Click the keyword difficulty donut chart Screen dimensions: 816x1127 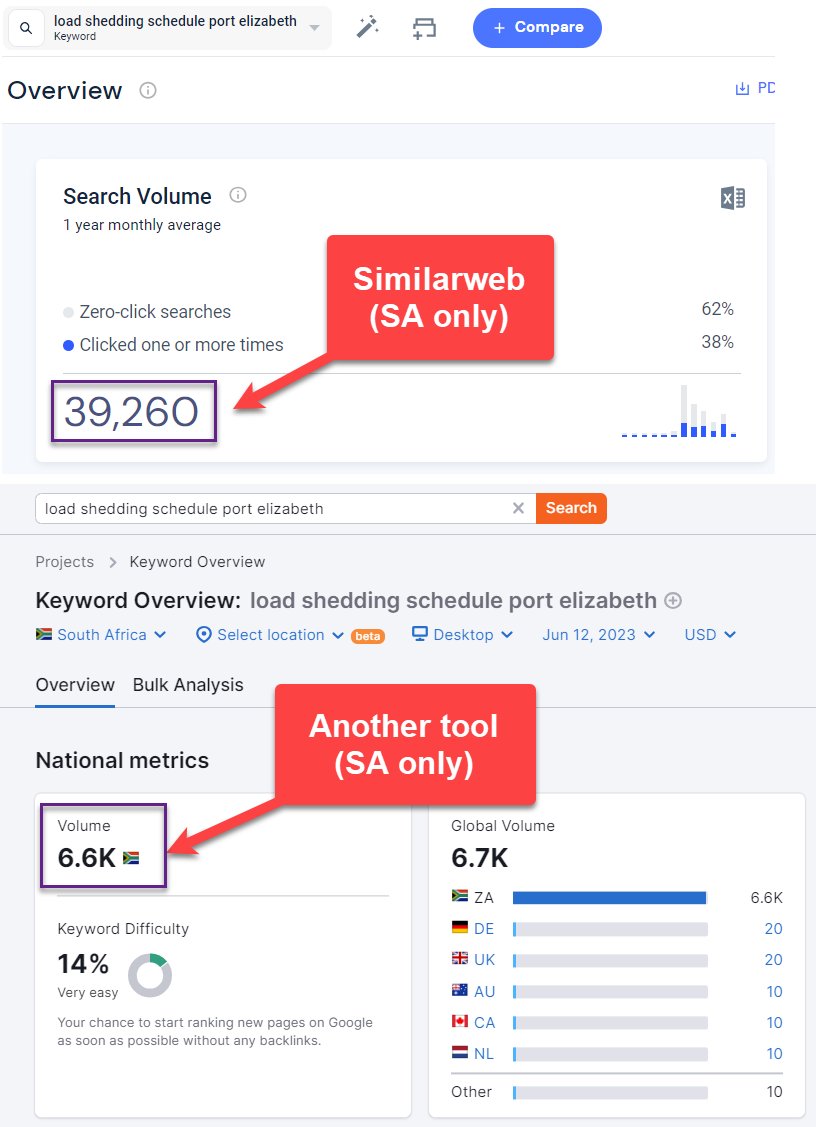click(150, 975)
